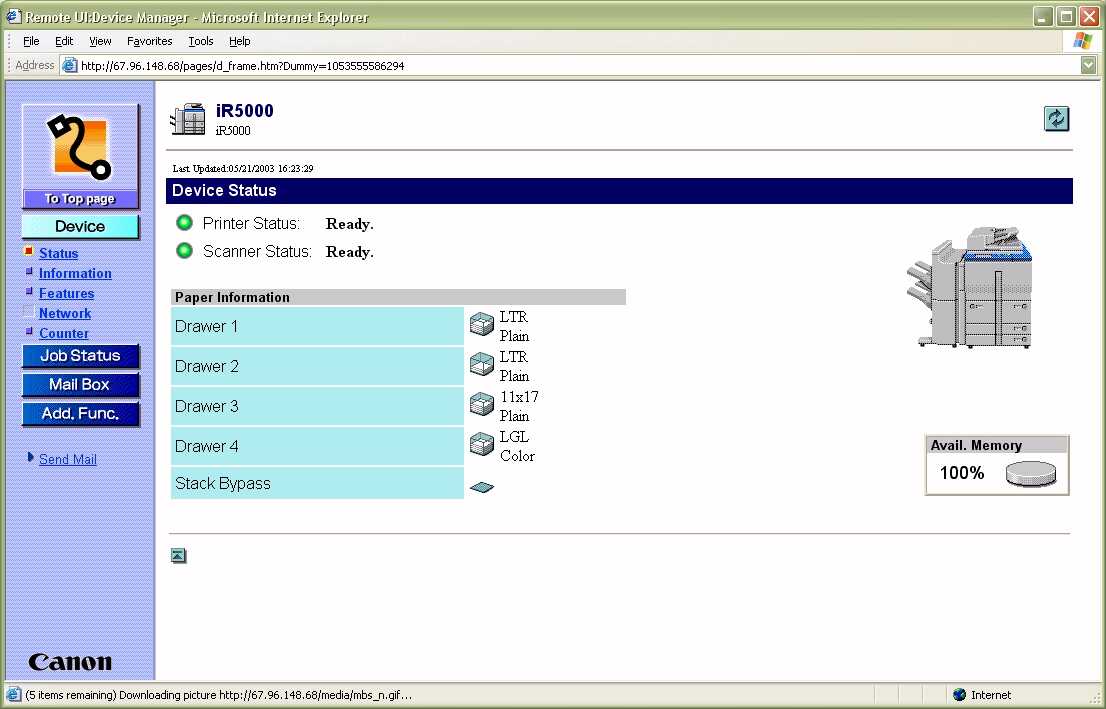The image size is (1106, 709).
Task: Open the Network link in sidebar
Action: 65,313
